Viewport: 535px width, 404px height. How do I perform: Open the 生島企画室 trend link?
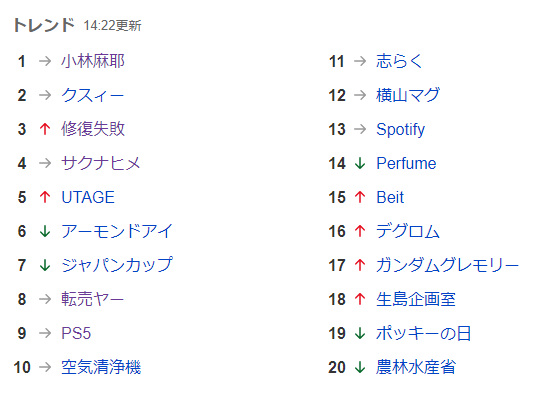tap(416, 299)
